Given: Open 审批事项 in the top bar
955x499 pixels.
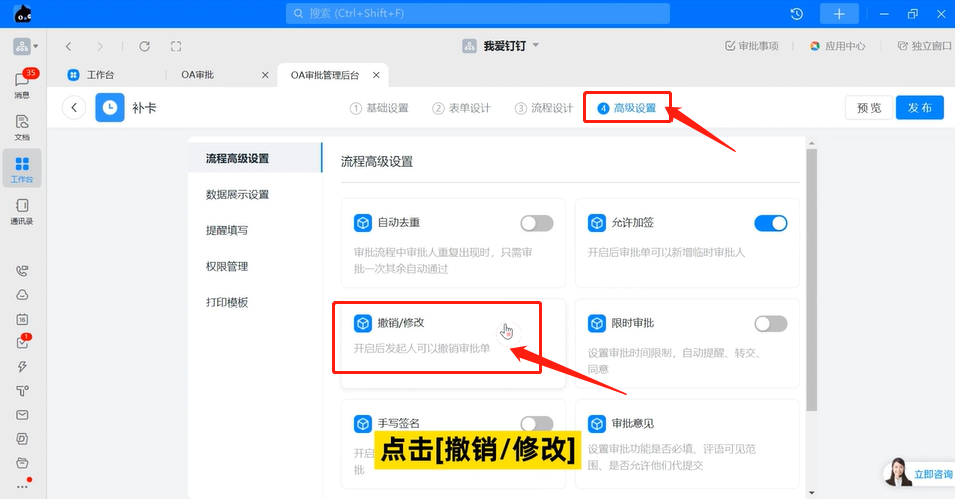Looking at the screenshot, I should click(752, 46).
